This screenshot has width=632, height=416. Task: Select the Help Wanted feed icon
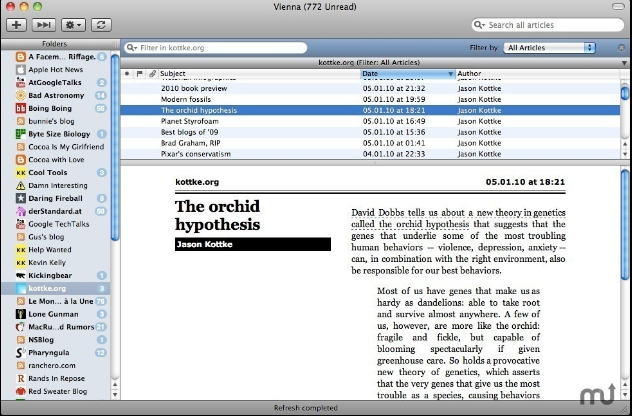21,250
